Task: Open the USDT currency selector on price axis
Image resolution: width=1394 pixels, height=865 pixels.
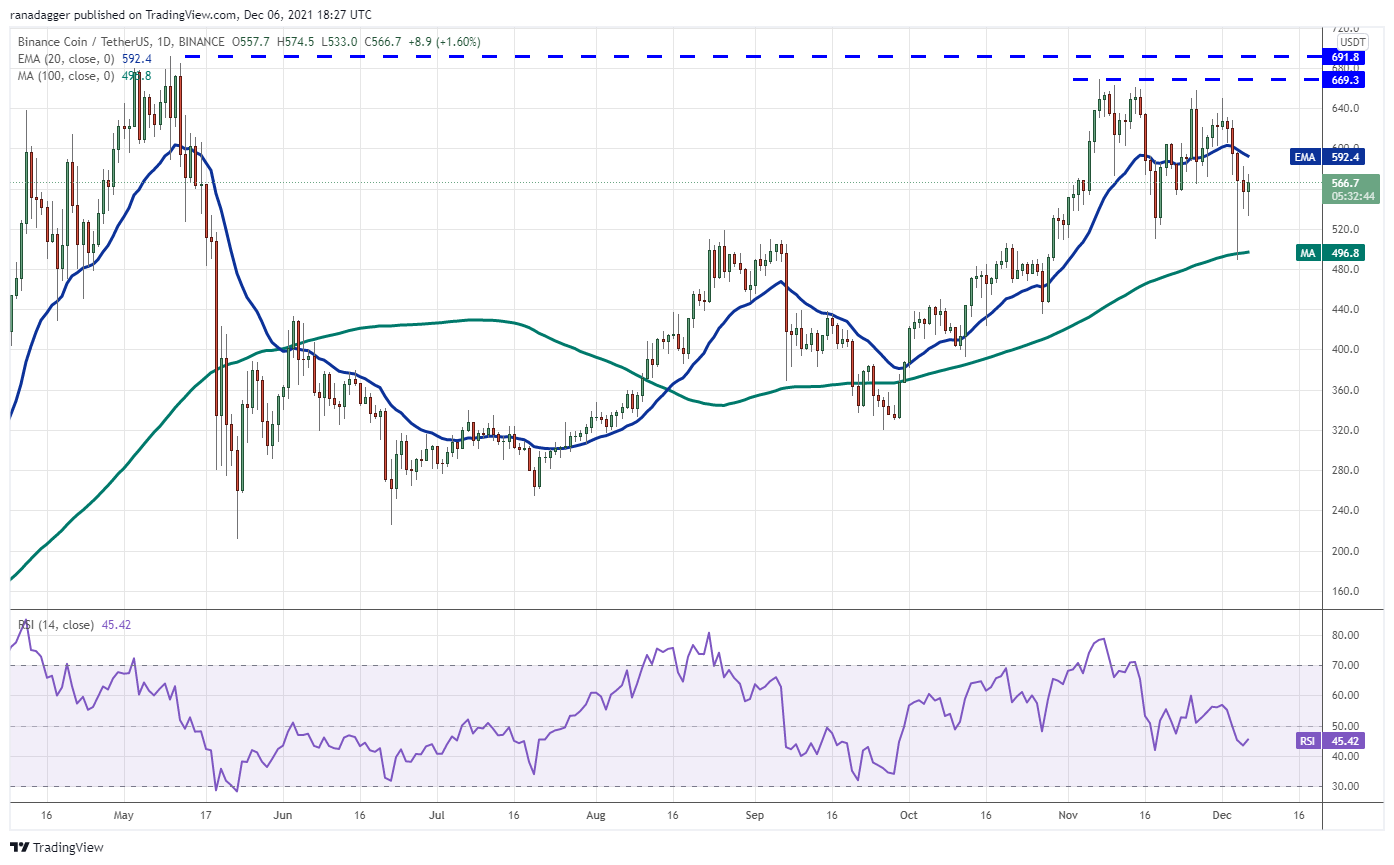Action: point(1351,41)
